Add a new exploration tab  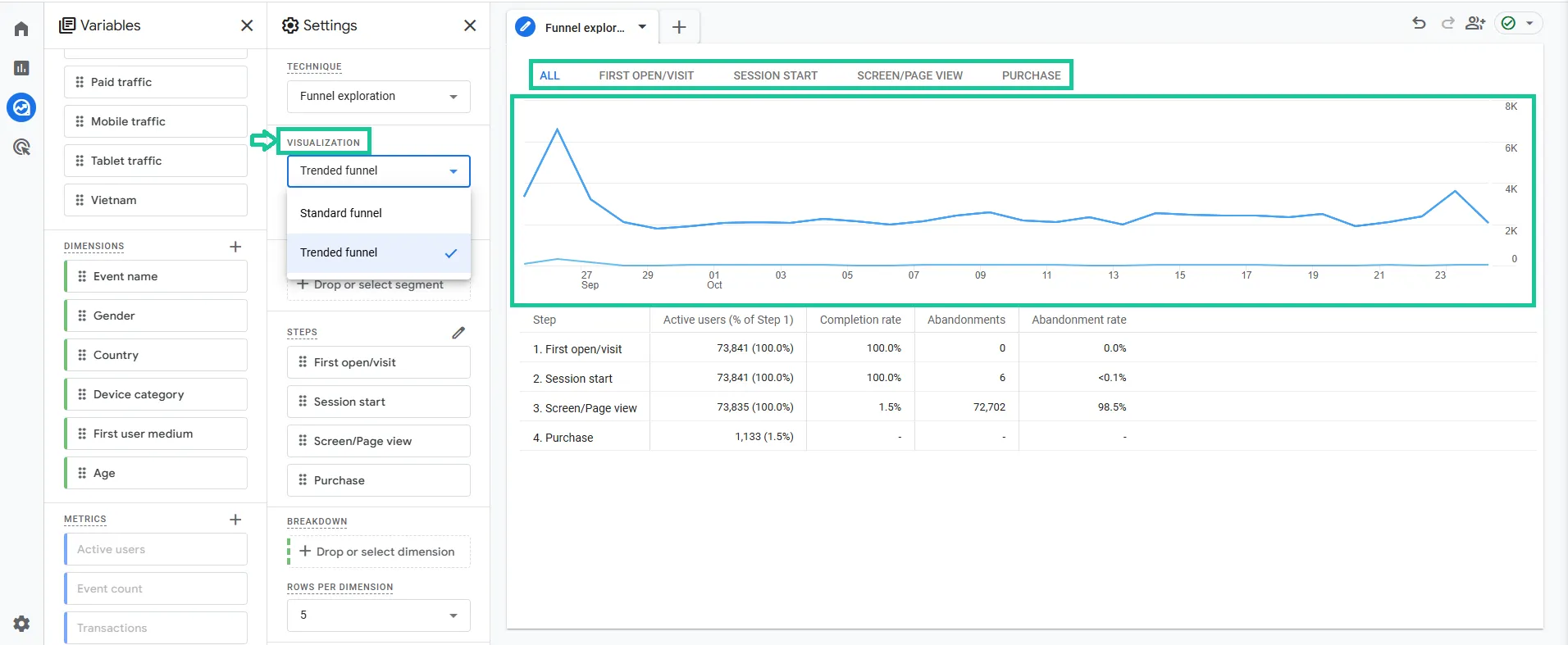click(x=679, y=27)
